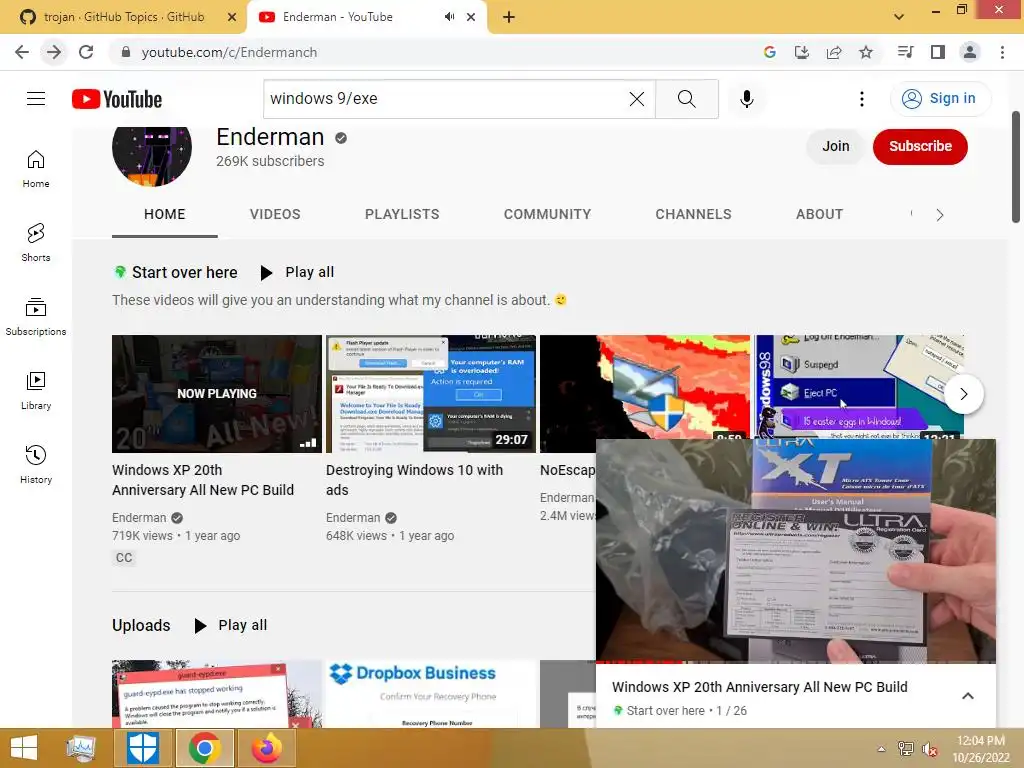Viewport: 1024px width, 768px height.
Task: Select the HOME channel tab
Action: [x=165, y=214]
